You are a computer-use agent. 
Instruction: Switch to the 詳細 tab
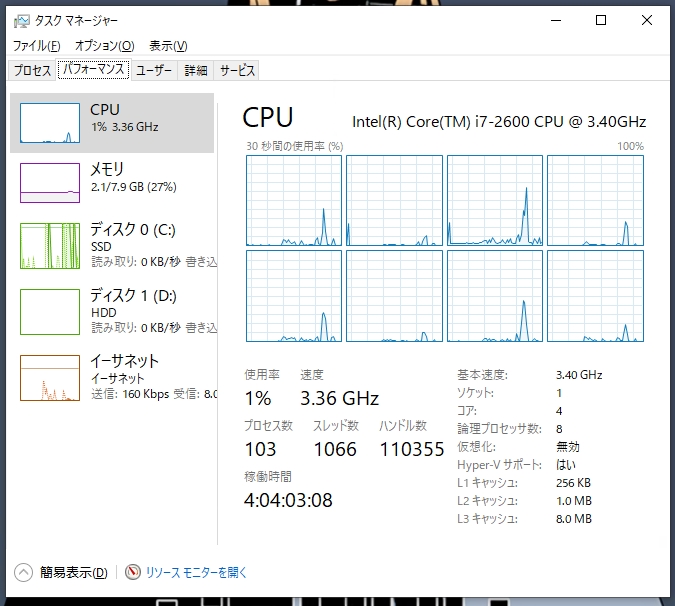[196, 70]
